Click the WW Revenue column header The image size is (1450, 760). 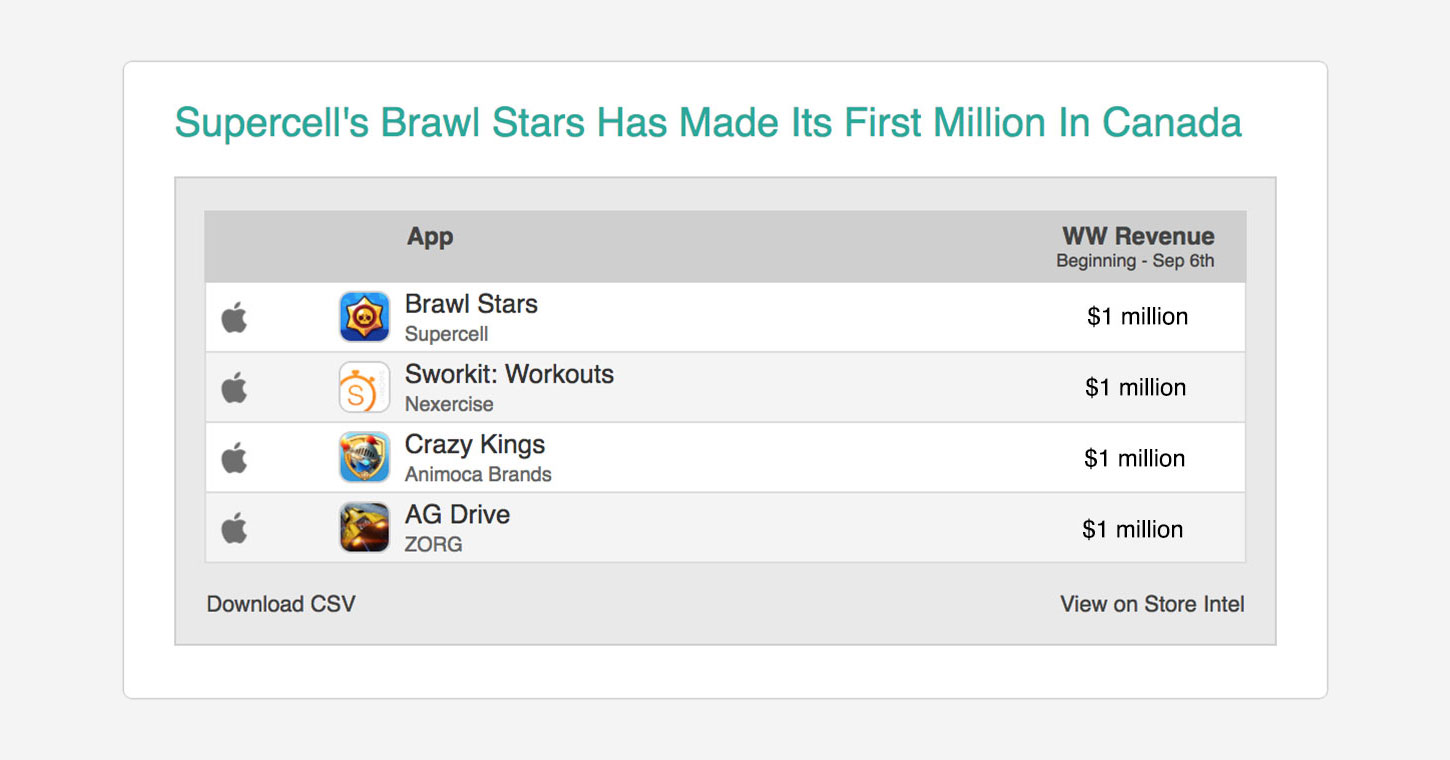point(1138,237)
